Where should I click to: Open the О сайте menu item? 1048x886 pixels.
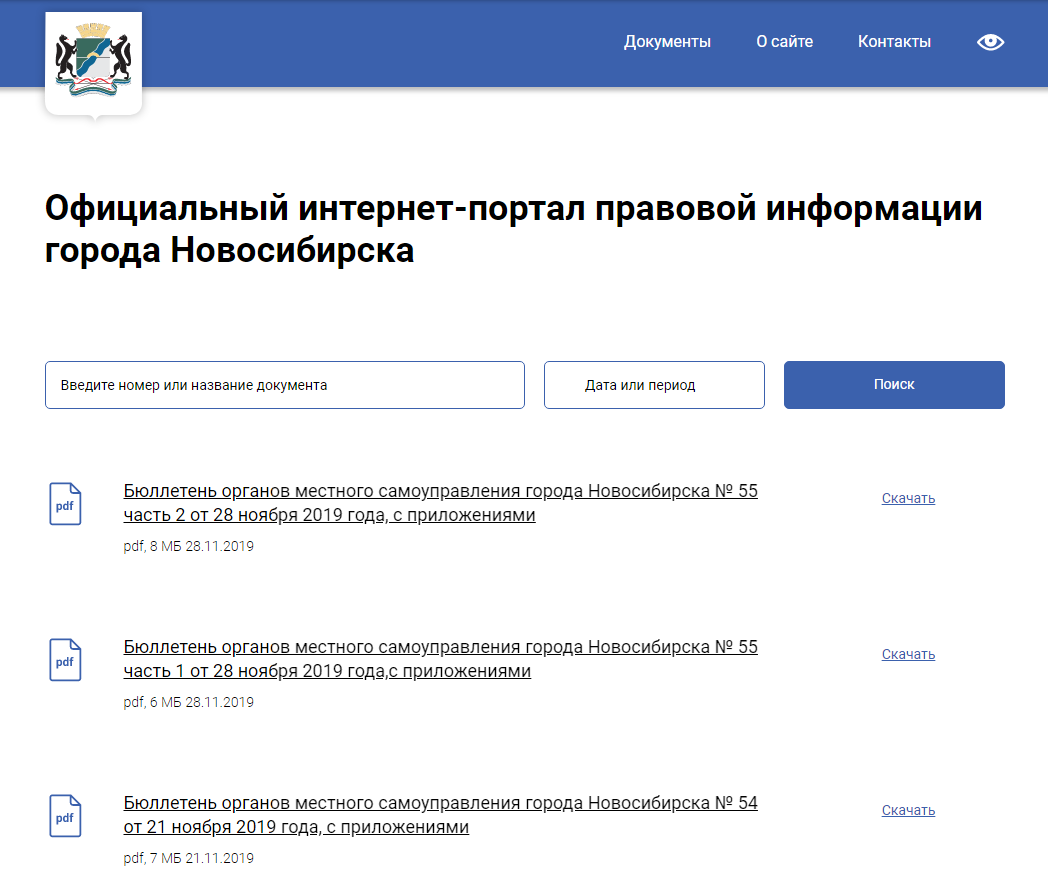pyautogui.click(x=784, y=42)
